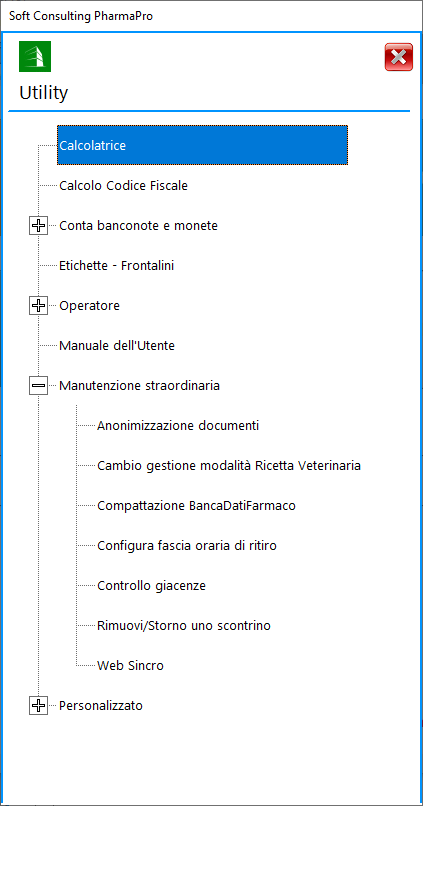
Task: Launch Compattazione BancaDatiFarmaco
Action: (x=197, y=506)
